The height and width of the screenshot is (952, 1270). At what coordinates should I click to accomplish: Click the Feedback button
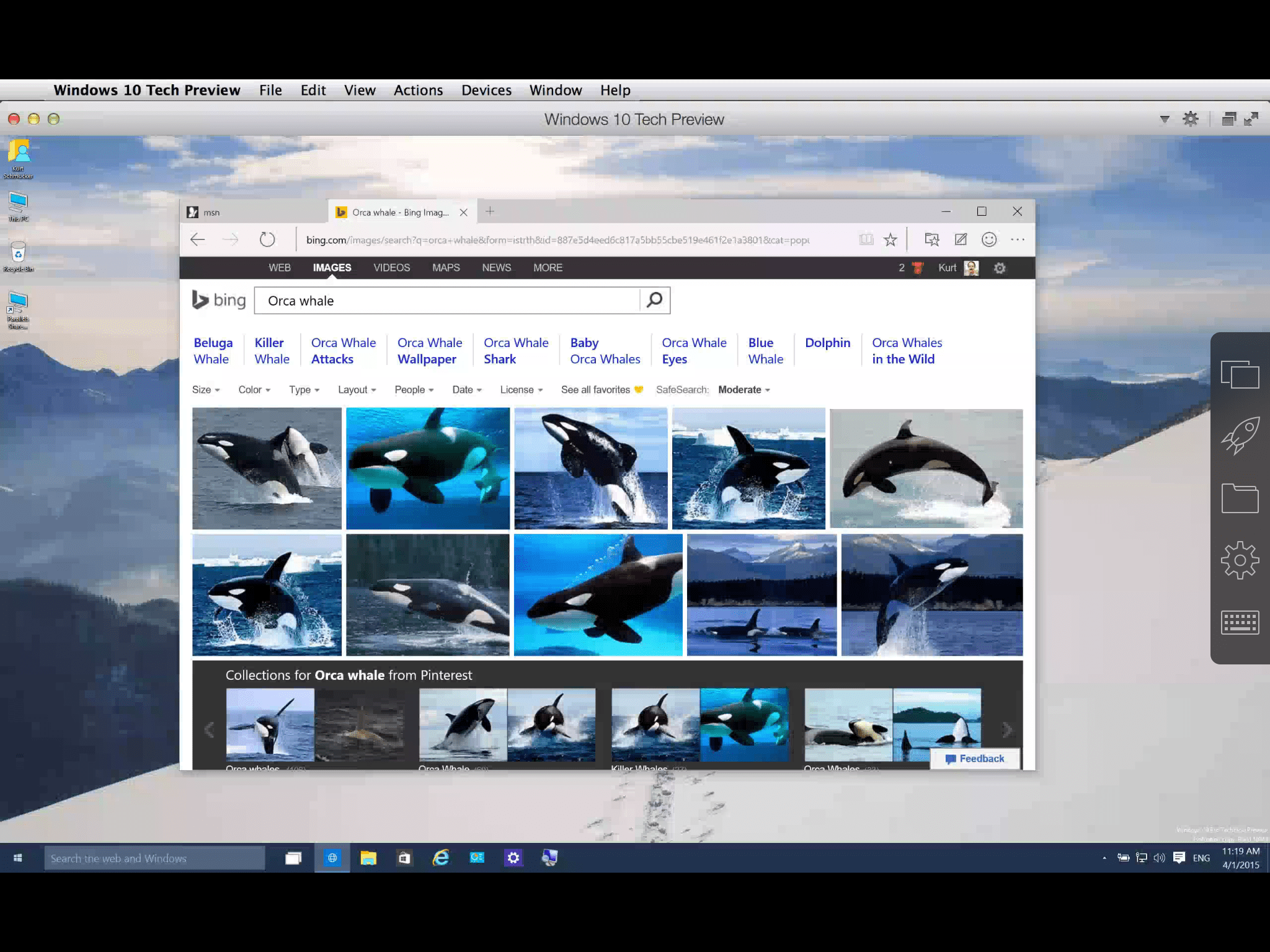click(975, 759)
